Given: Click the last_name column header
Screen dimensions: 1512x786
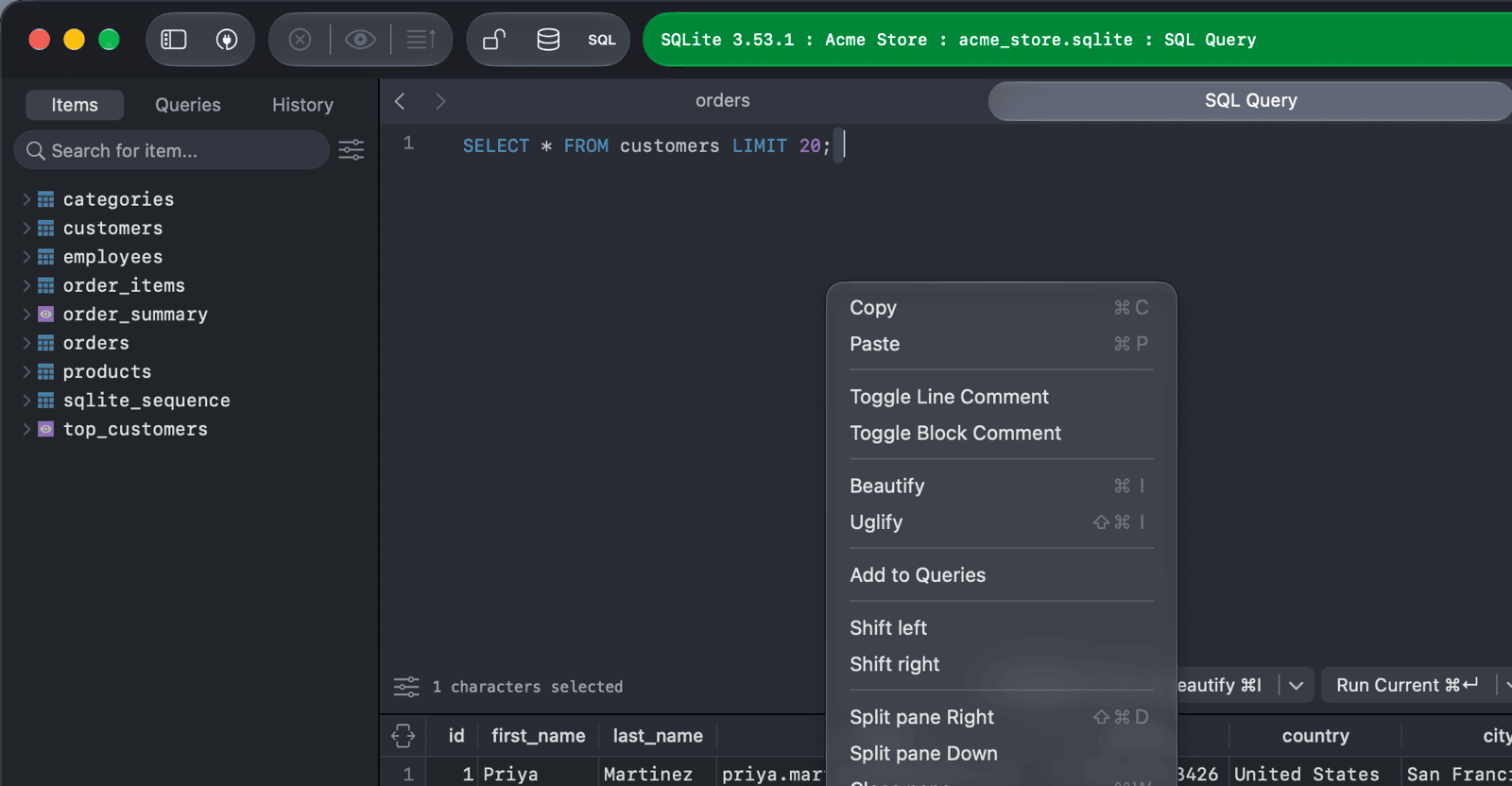Looking at the screenshot, I should click(x=658, y=736).
